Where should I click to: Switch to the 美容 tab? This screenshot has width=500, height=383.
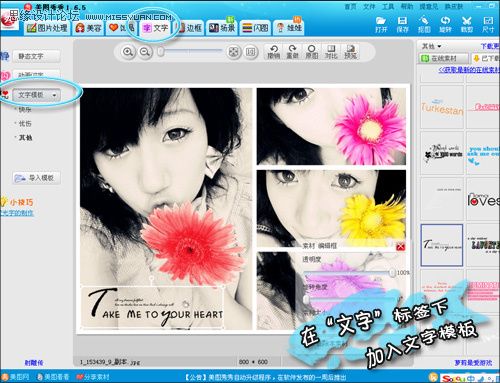tap(88, 28)
